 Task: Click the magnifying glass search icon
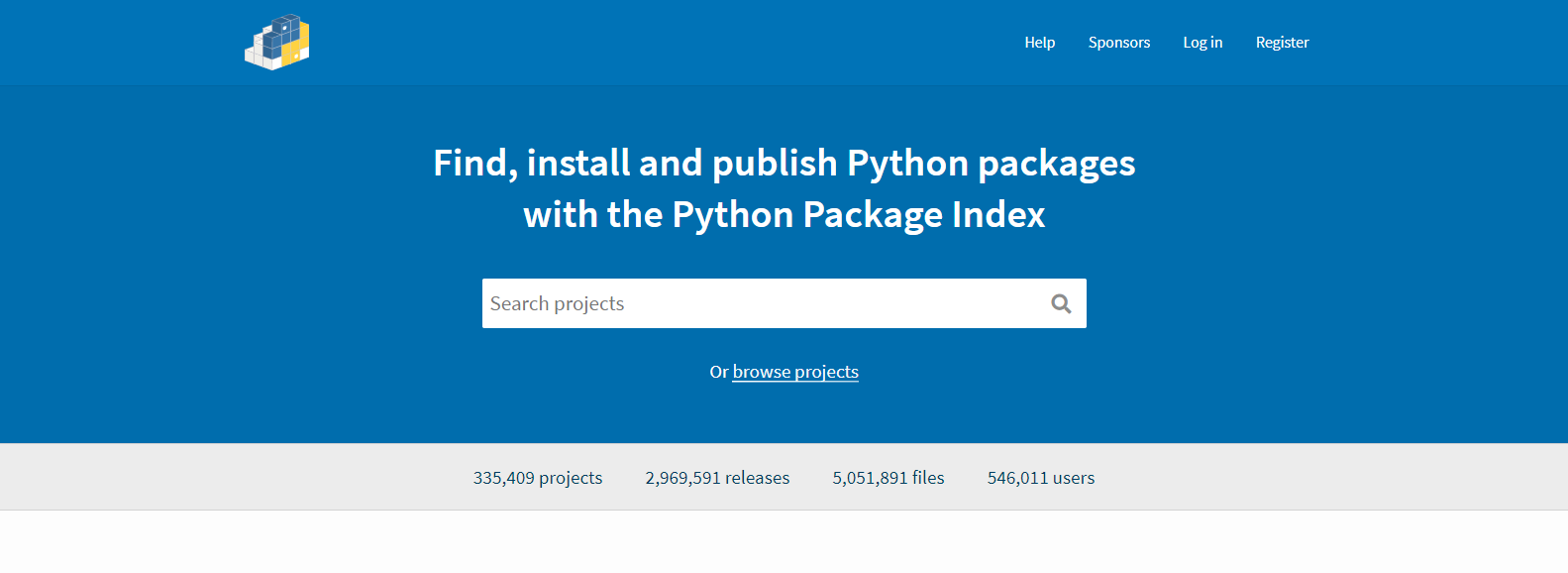pos(1061,303)
